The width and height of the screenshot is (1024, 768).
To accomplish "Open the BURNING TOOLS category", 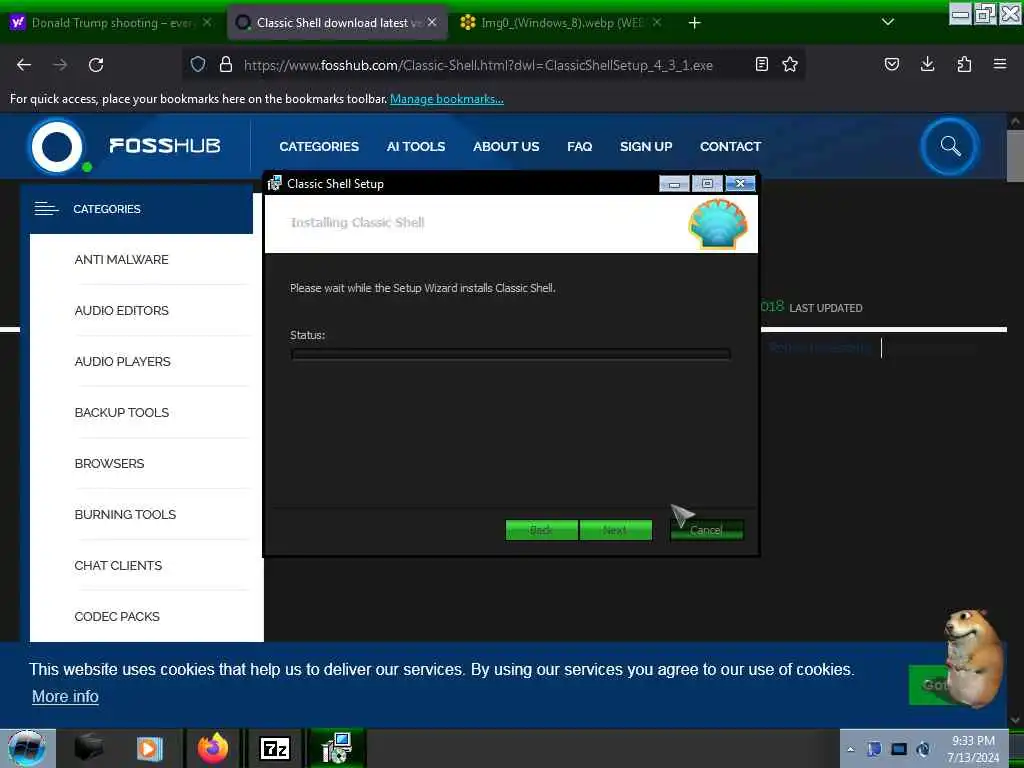I will 125,514.
